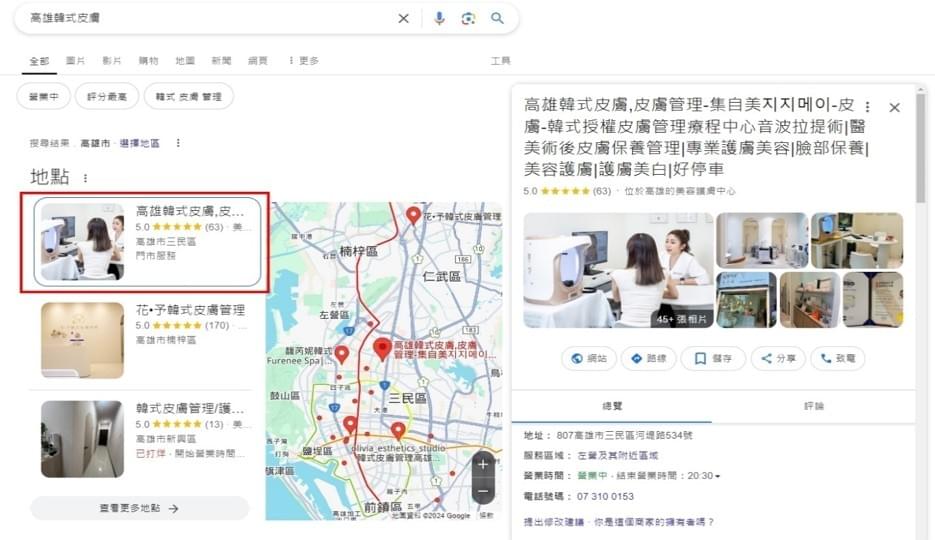Switch to the 新聞 tab
This screenshot has height=540, width=935.
point(221,61)
